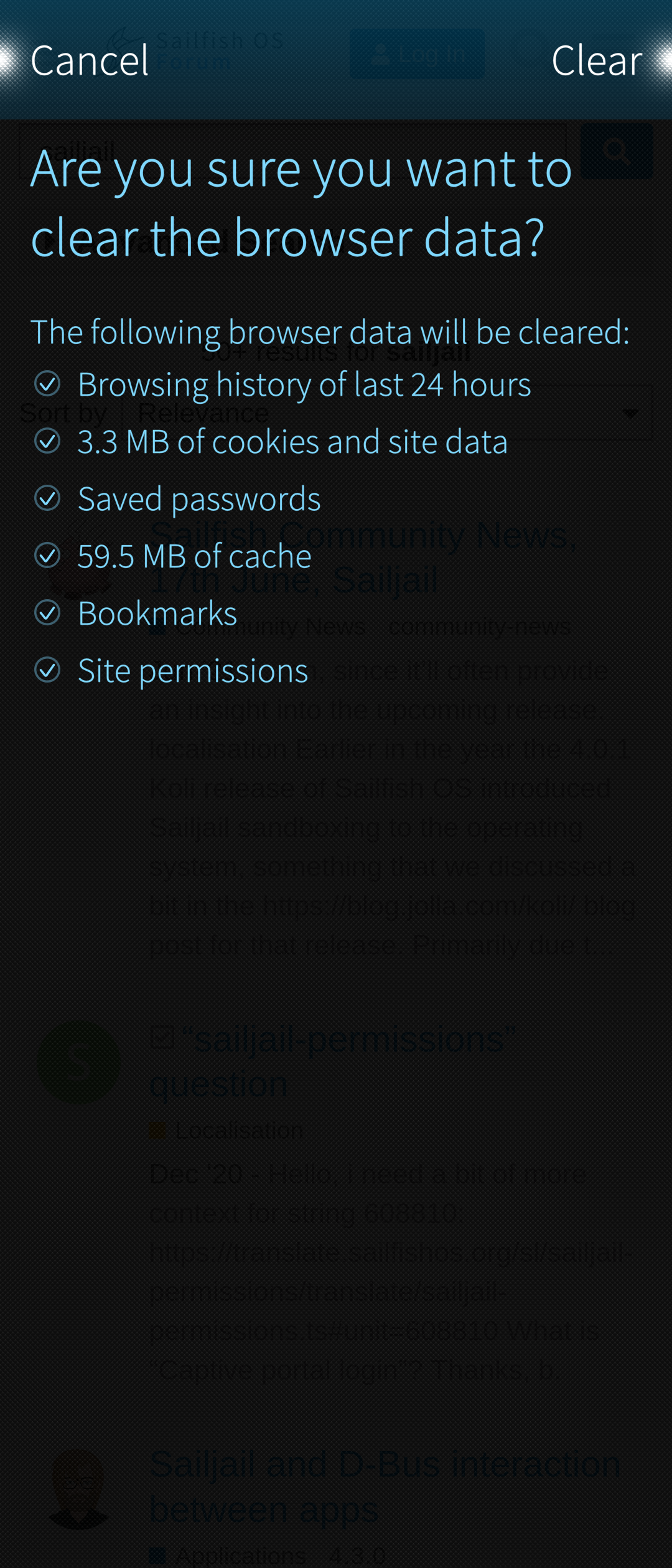Focus the search field containing sailjail

click(x=292, y=151)
